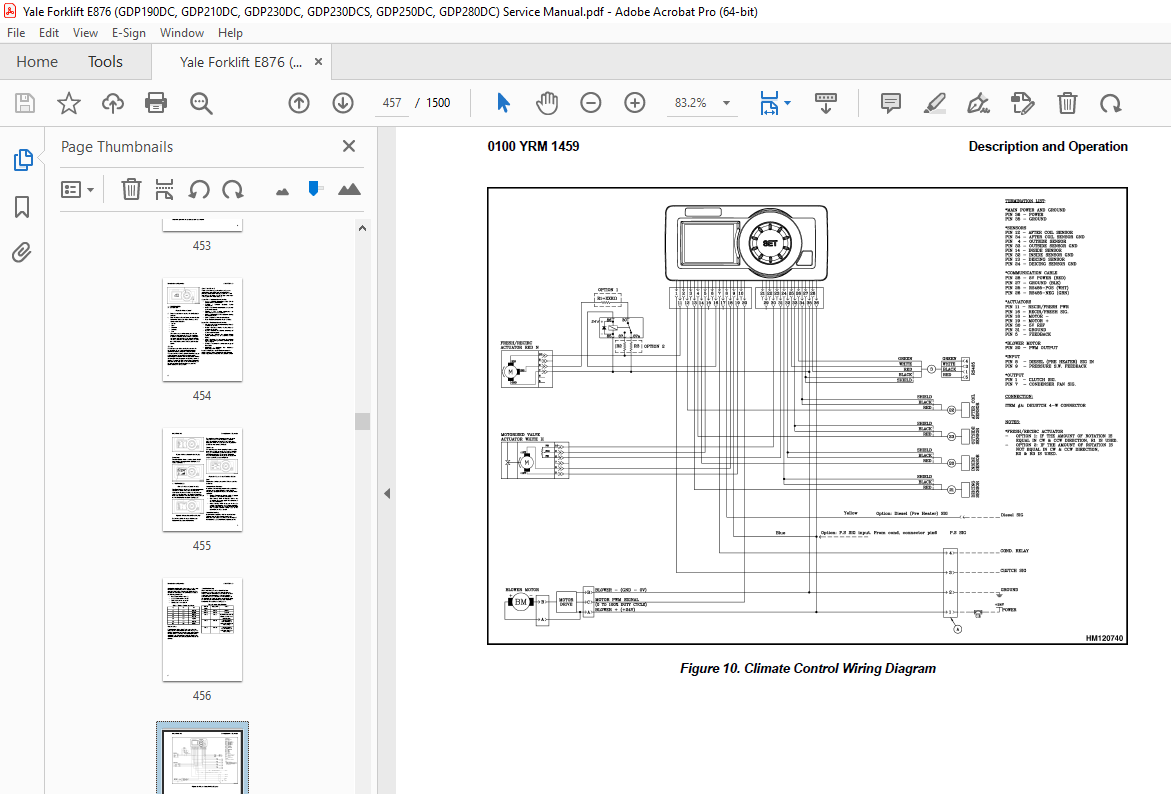
Task: Click 'Description and Operation' header text
Action: click(1048, 146)
